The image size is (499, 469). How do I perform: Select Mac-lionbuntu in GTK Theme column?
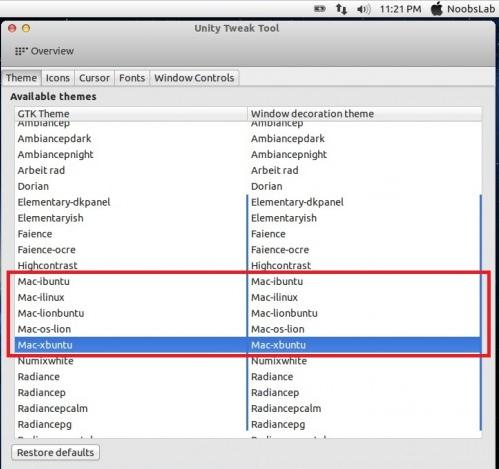point(131,313)
